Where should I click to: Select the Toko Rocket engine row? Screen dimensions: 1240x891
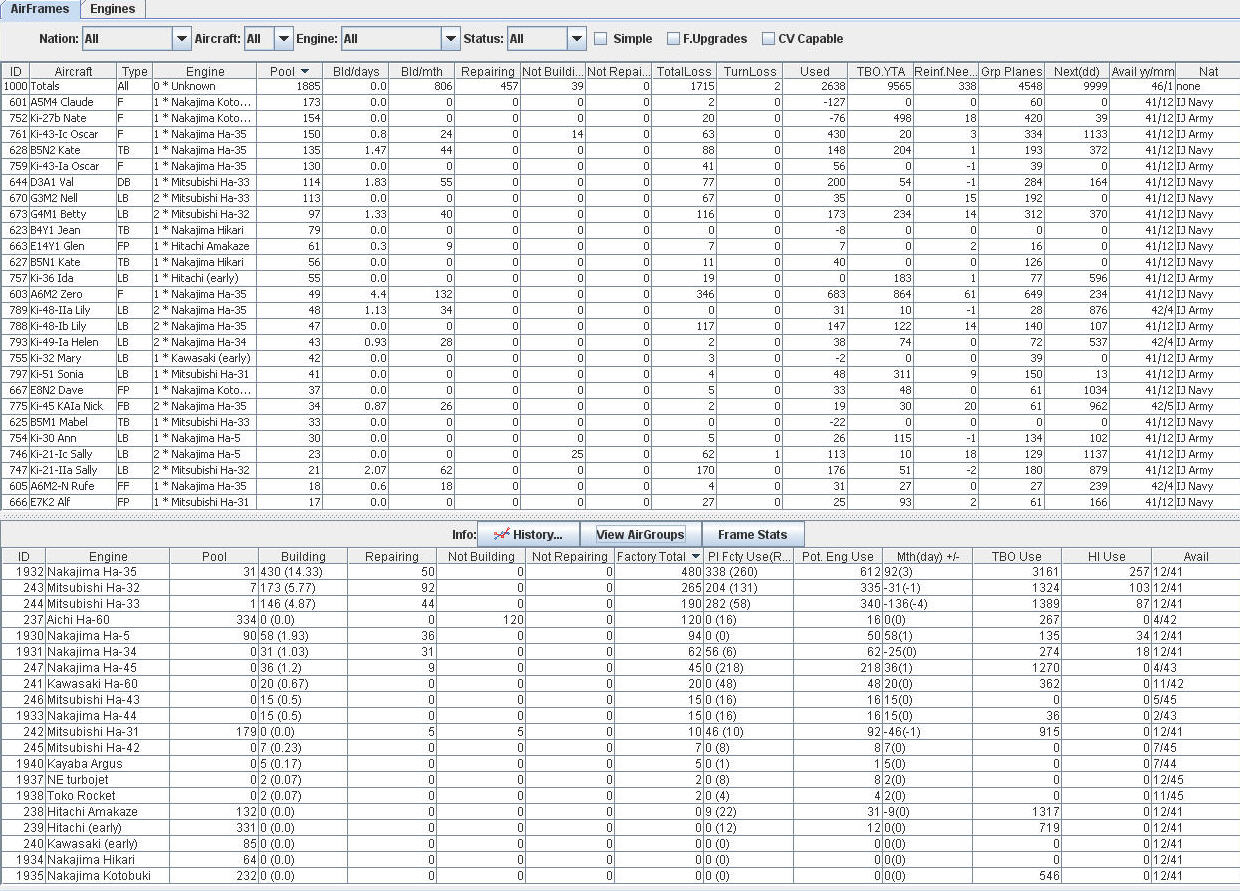(x=620, y=796)
